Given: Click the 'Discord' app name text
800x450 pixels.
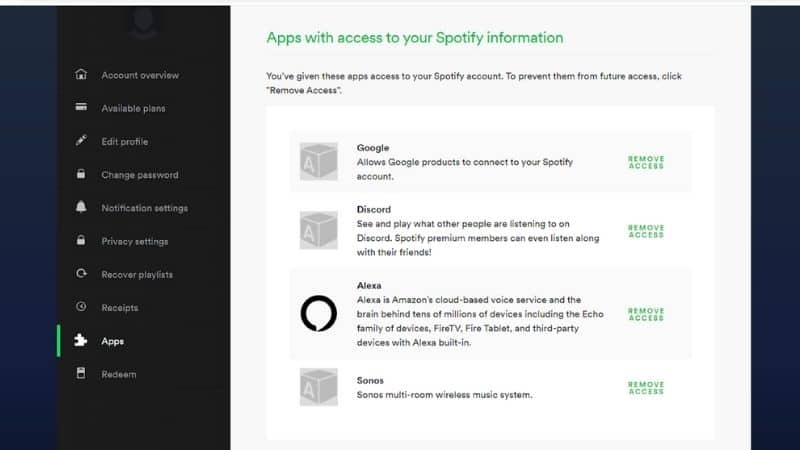Looking at the screenshot, I should pos(373,209).
